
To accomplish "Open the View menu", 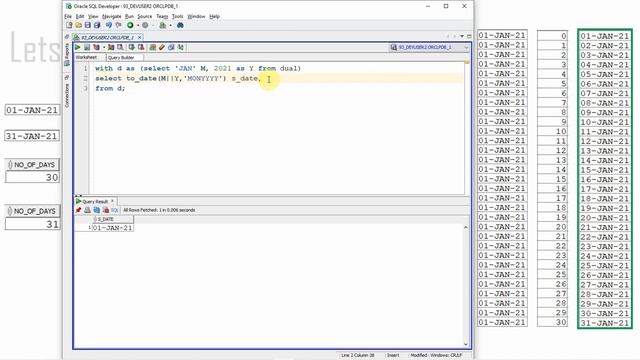I will coord(93,16).
